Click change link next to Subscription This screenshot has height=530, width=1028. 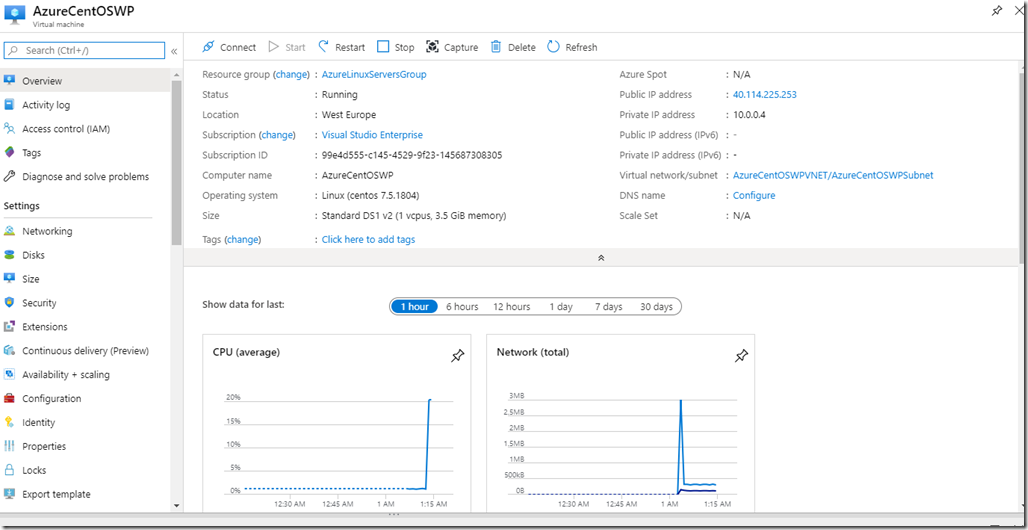pyautogui.click(x=277, y=134)
